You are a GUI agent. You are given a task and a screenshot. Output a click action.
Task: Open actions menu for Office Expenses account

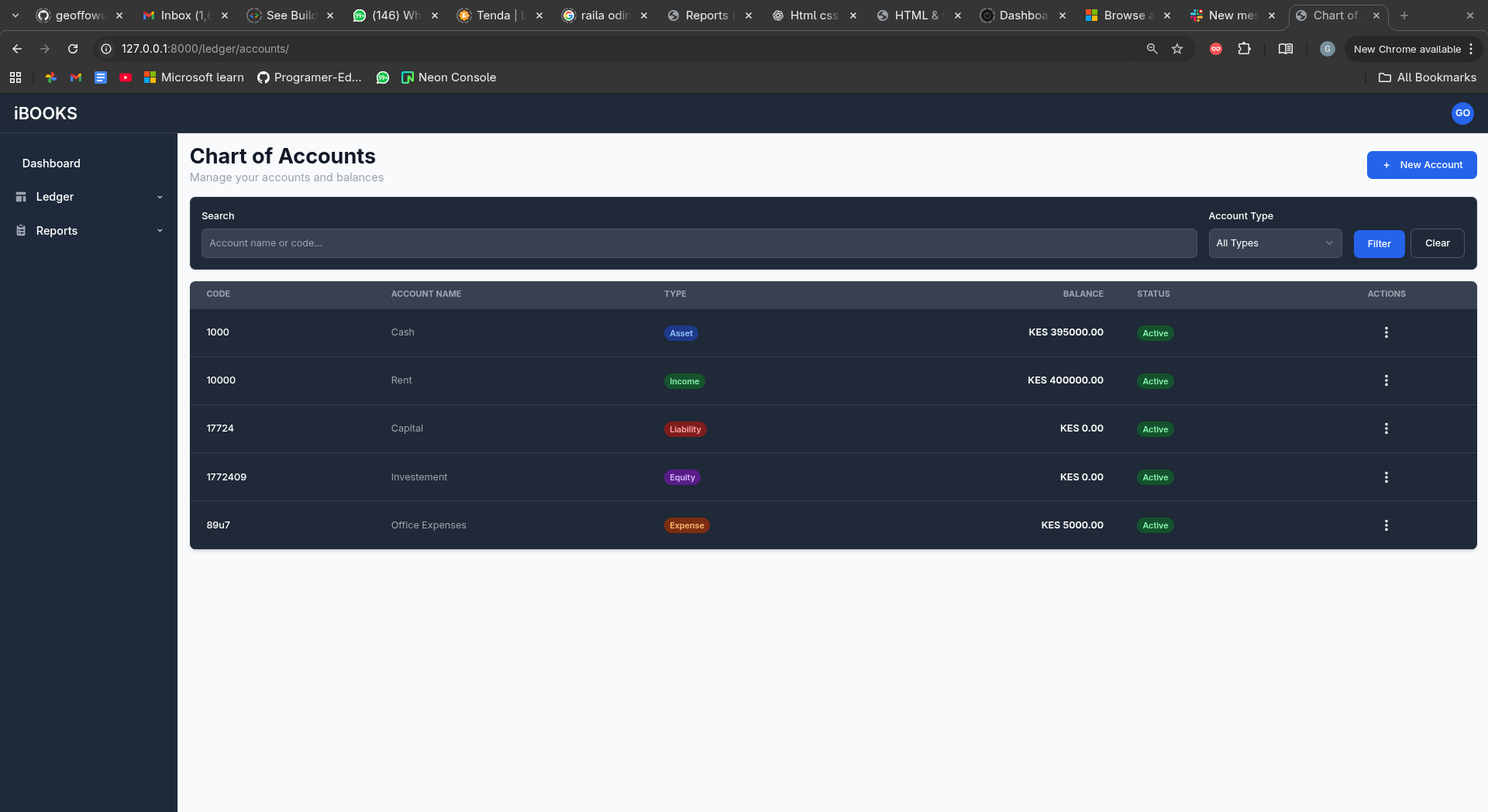[x=1386, y=525]
